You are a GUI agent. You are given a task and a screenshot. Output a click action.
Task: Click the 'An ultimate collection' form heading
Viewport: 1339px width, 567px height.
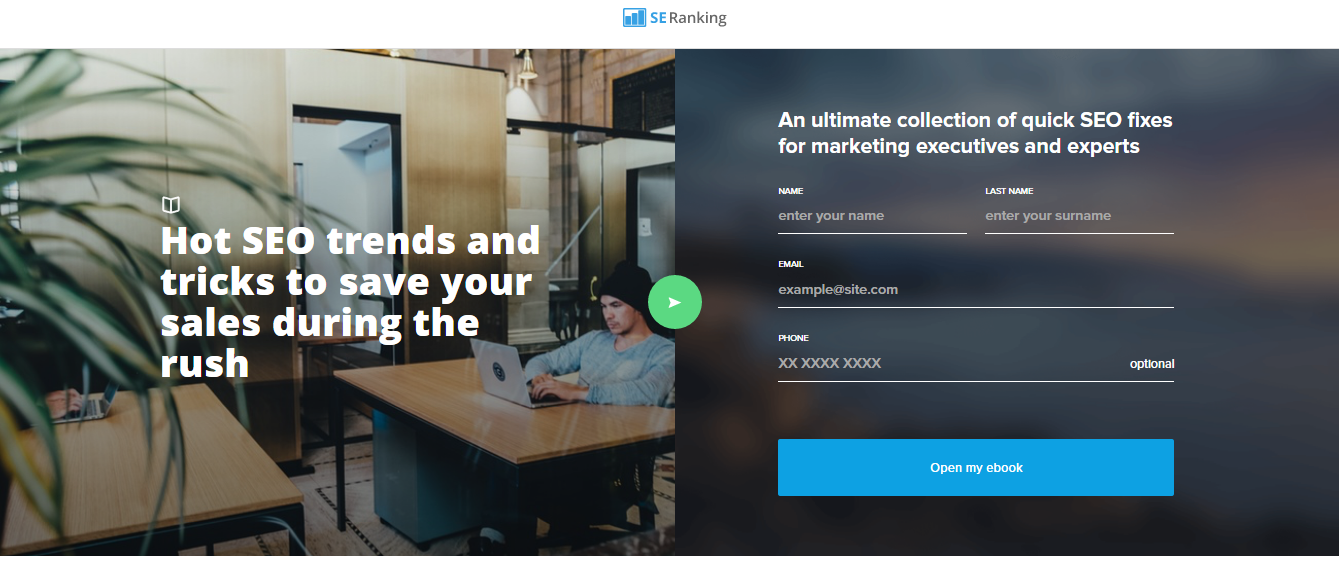(x=975, y=133)
